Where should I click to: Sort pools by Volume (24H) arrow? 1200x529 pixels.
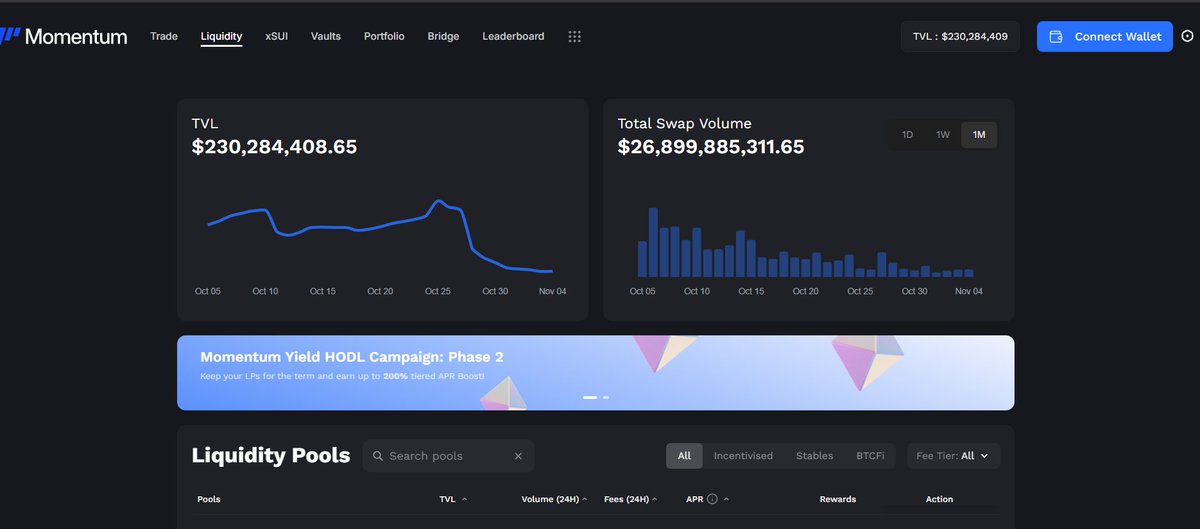584,499
